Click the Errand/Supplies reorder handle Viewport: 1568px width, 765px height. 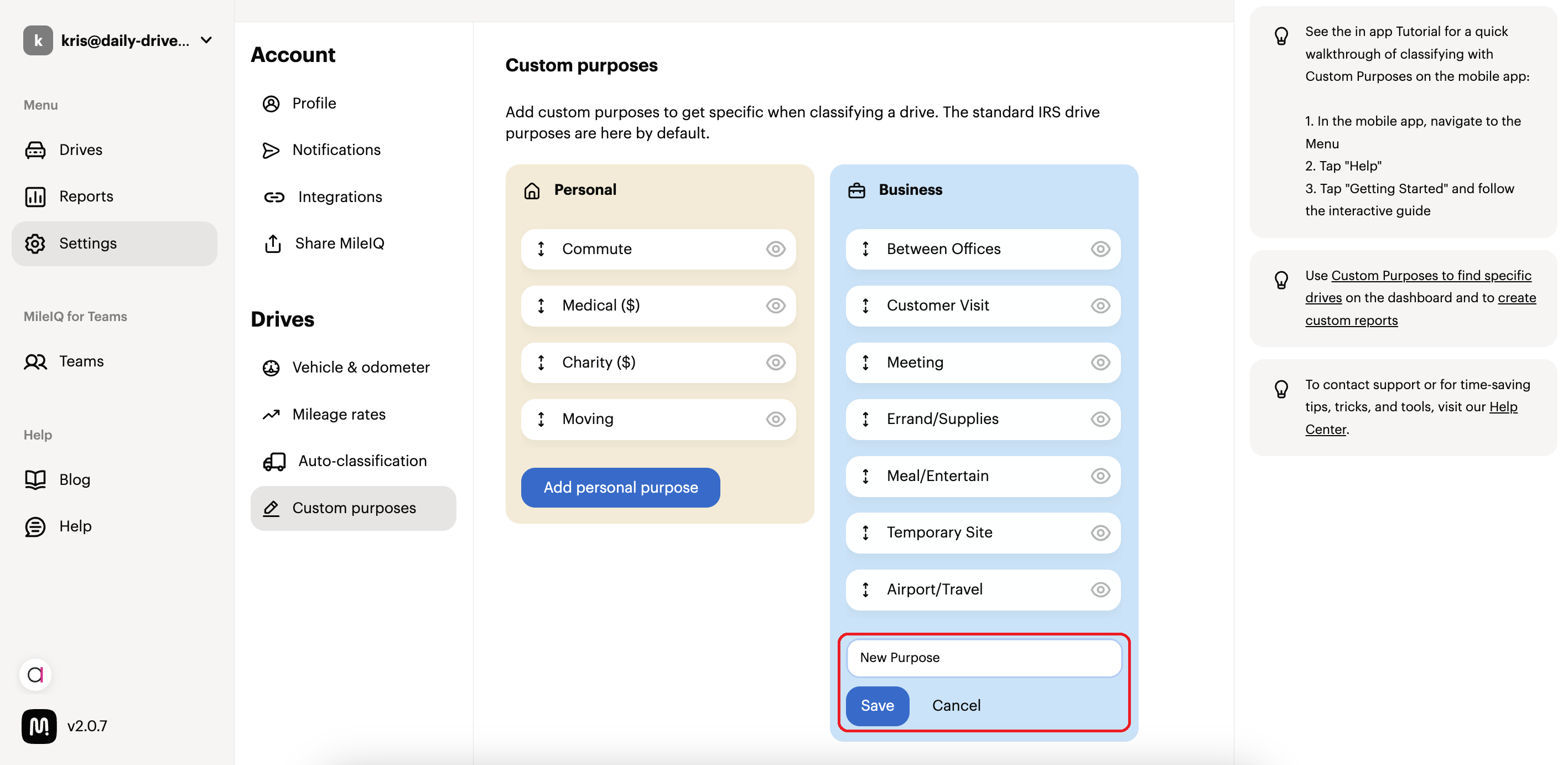click(x=865, y=419)
